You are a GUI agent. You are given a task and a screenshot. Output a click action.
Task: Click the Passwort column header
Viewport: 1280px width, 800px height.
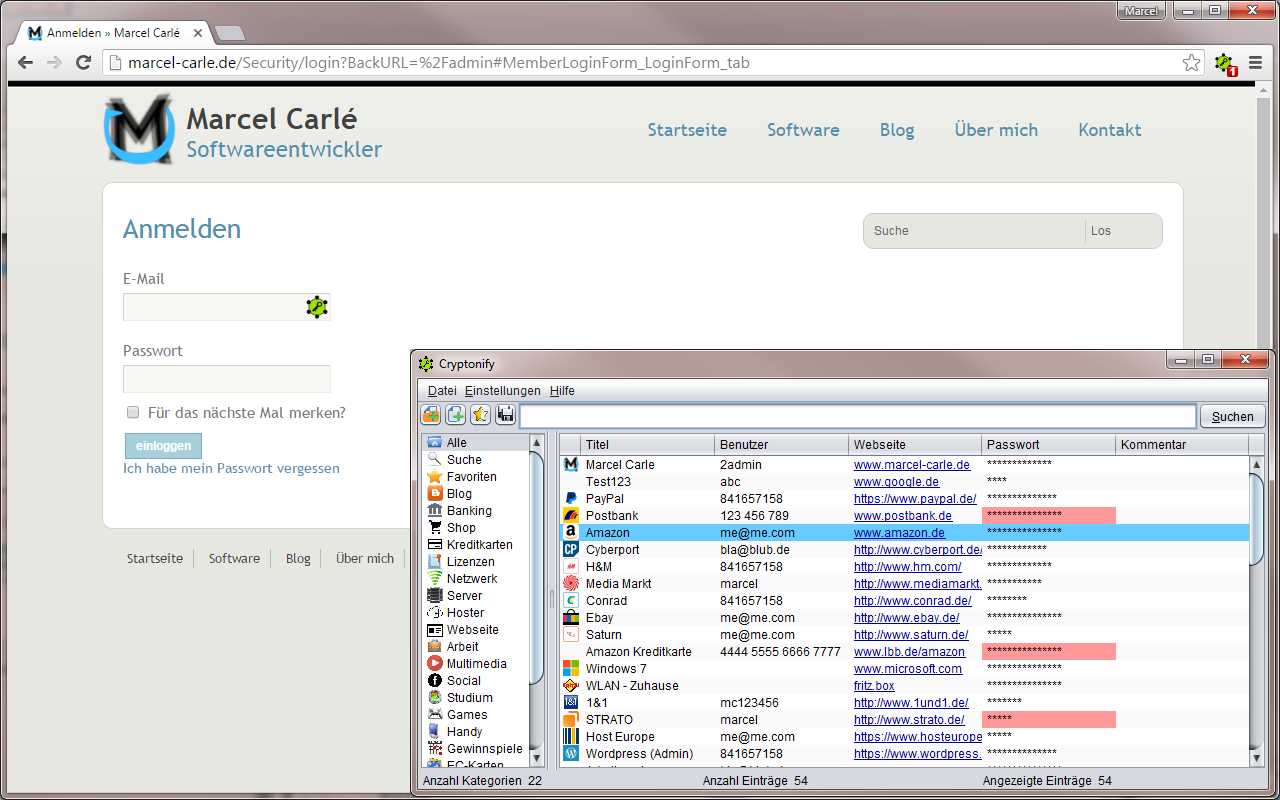(x=1049, y=445)
